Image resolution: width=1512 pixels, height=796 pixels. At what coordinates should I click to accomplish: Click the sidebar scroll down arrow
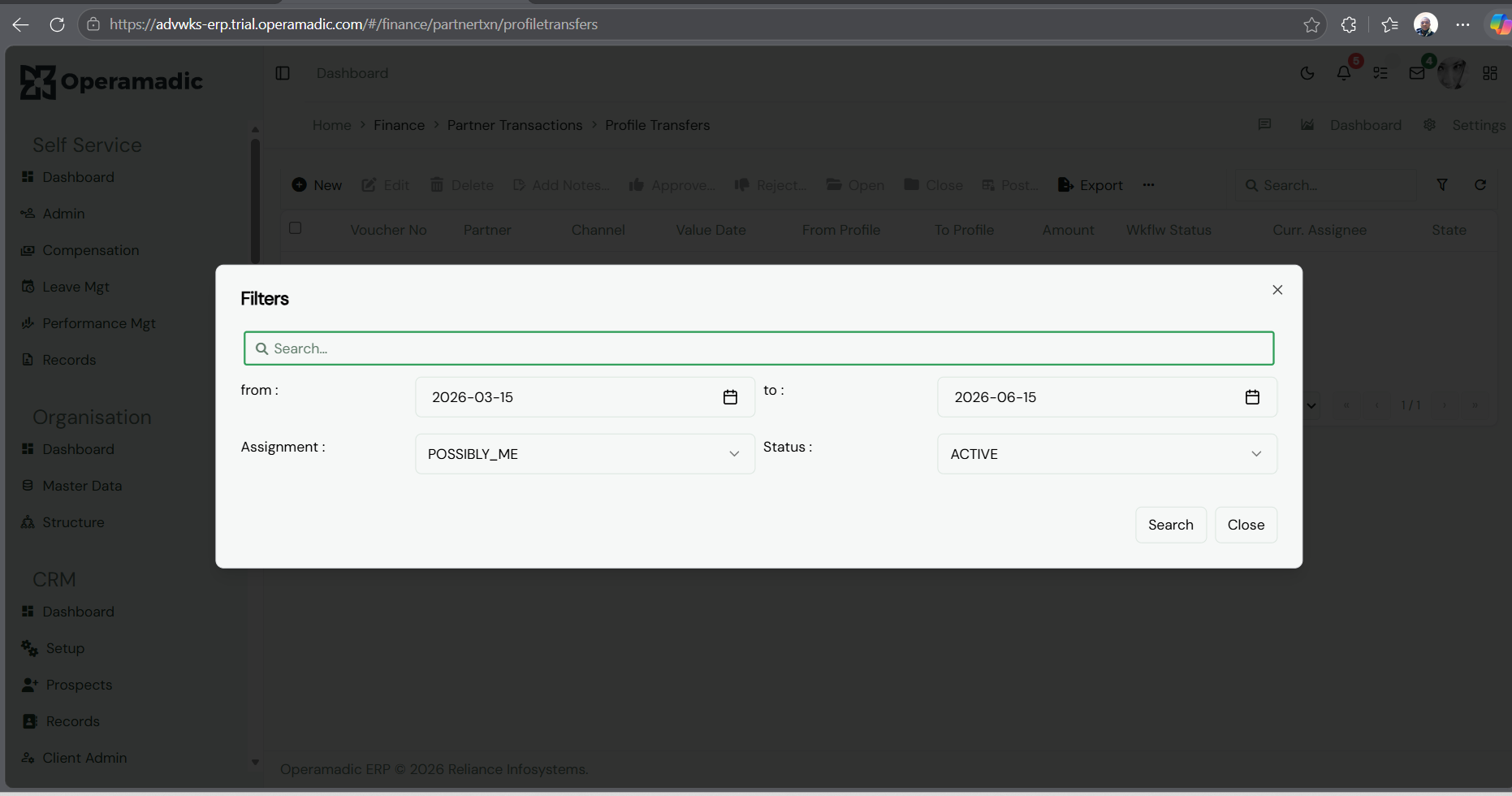[255, 762]
